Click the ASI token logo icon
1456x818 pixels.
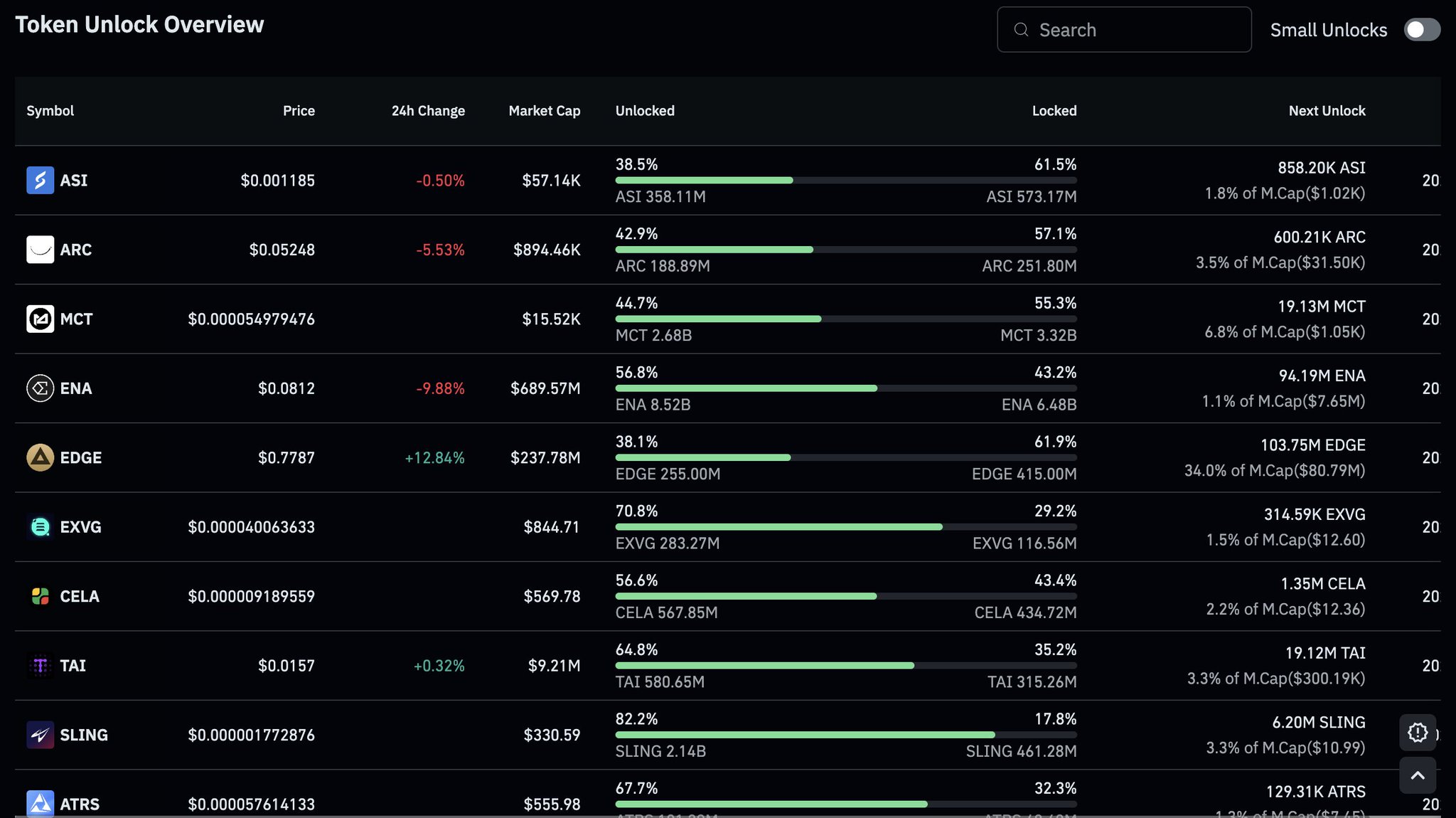40,181
